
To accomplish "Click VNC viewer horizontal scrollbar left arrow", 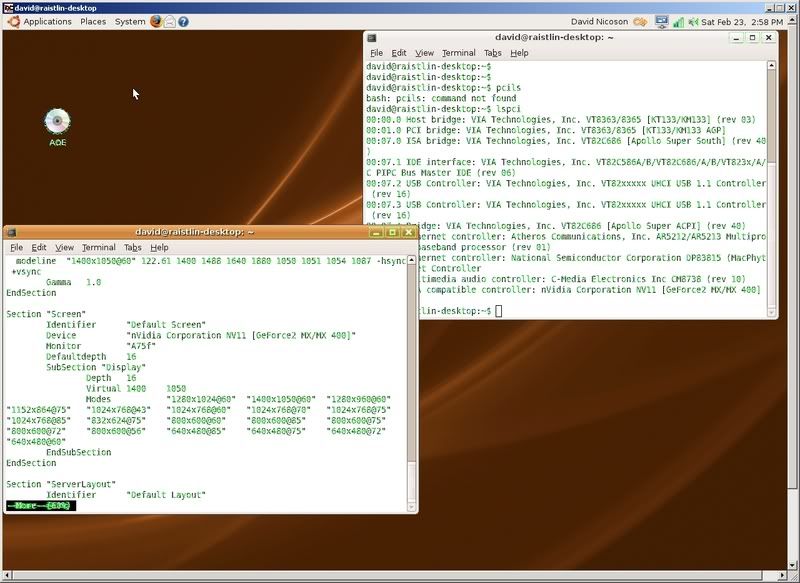I will tap(7, 575).
